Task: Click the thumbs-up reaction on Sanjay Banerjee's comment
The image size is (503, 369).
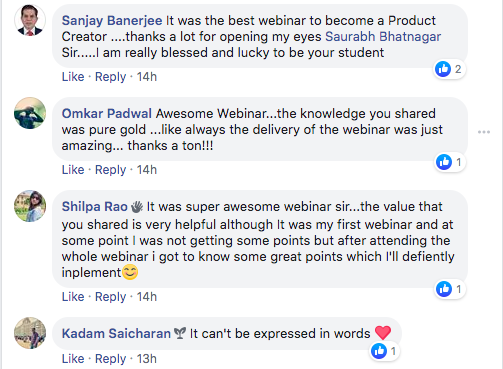Action: point(443,69)
